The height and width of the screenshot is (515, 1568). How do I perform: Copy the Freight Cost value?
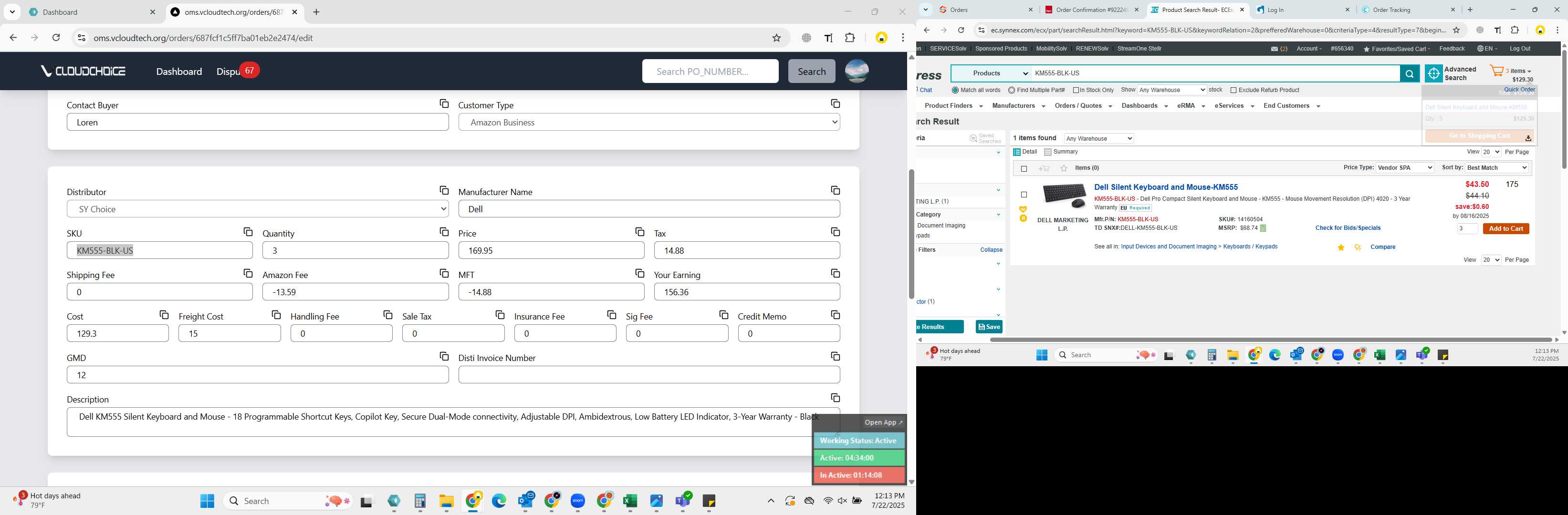tap(276, 314)
